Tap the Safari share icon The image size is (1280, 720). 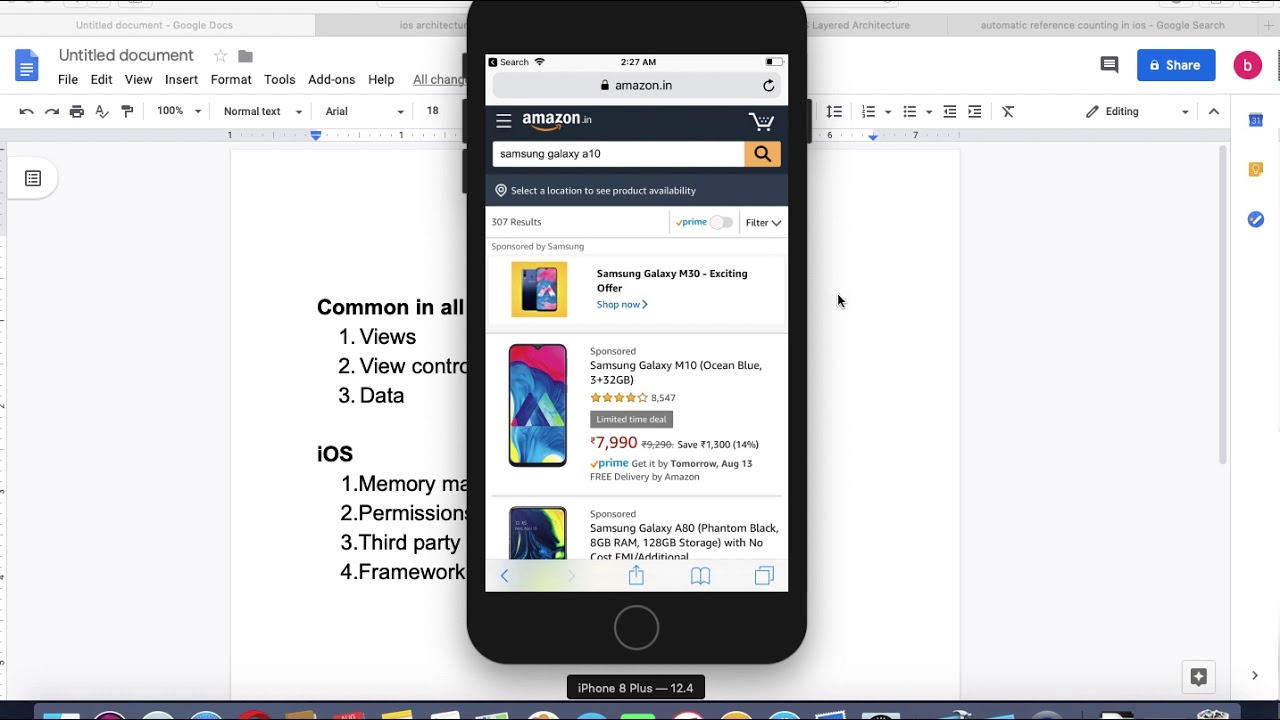point(636,575)
